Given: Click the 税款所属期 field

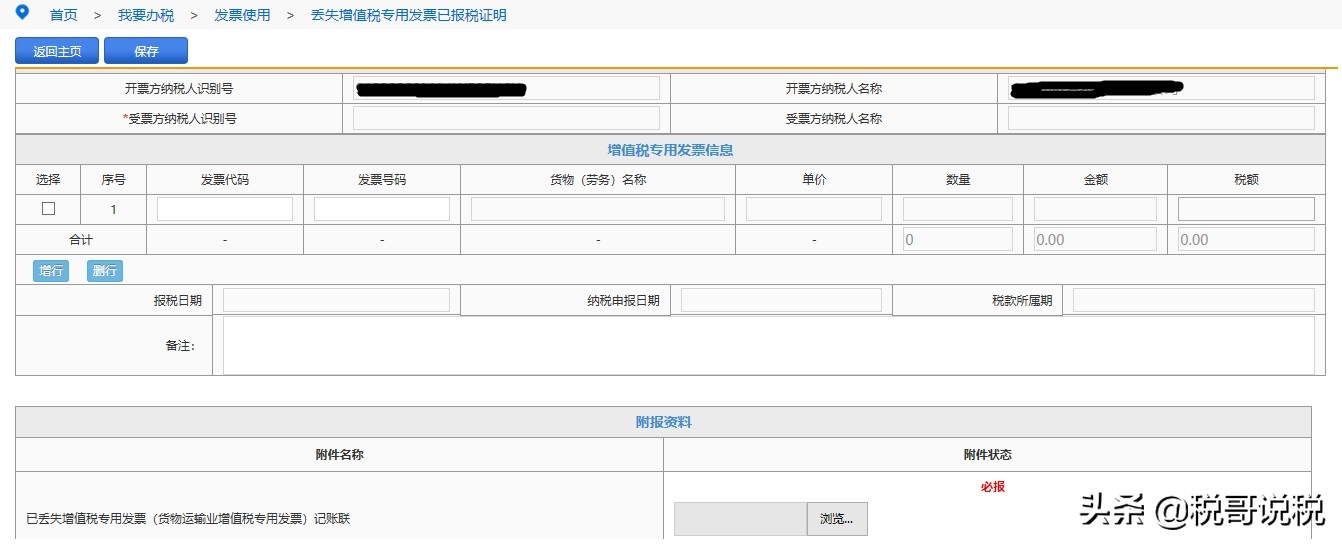Looking at the screenshot, I should click(1194, 300).
